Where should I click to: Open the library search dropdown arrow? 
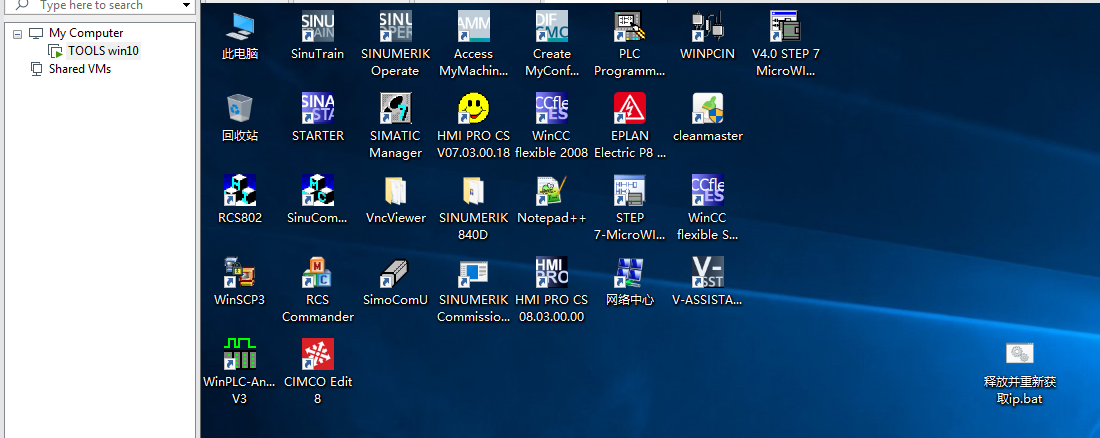coord(186,6)
